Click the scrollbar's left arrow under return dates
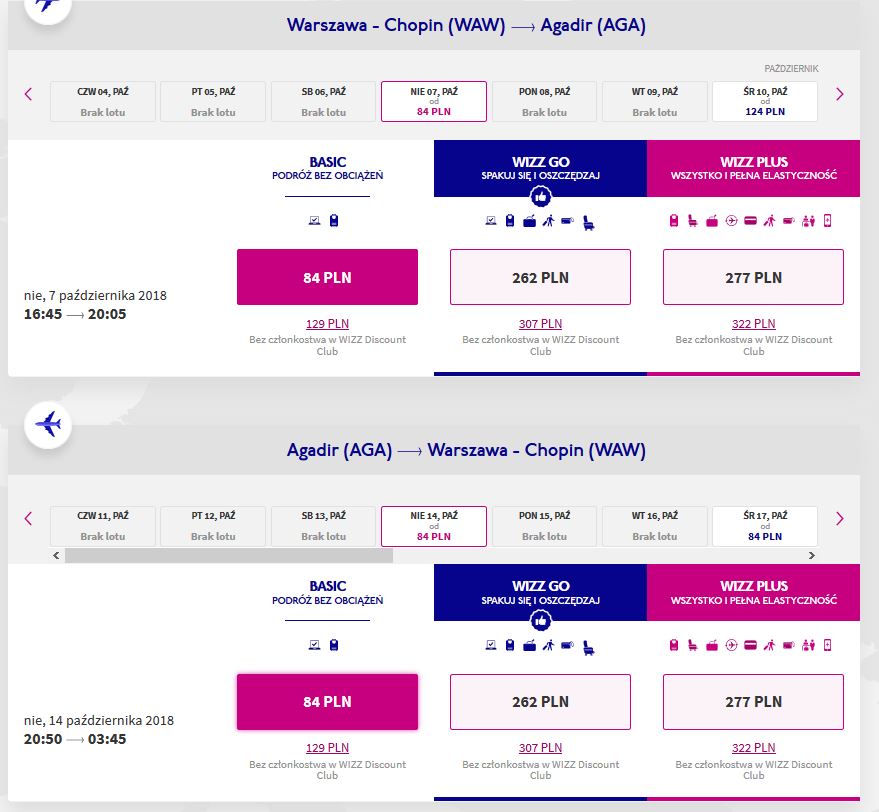This screenshot has width=879, height=812. pyautogui.click(x=56, y=555)
